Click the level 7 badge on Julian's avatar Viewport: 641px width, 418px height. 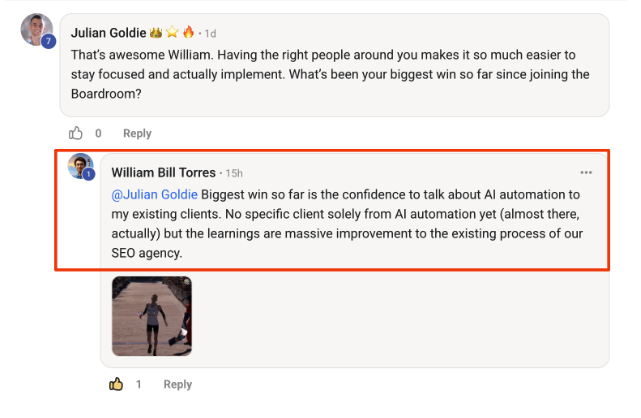(47, 42)
